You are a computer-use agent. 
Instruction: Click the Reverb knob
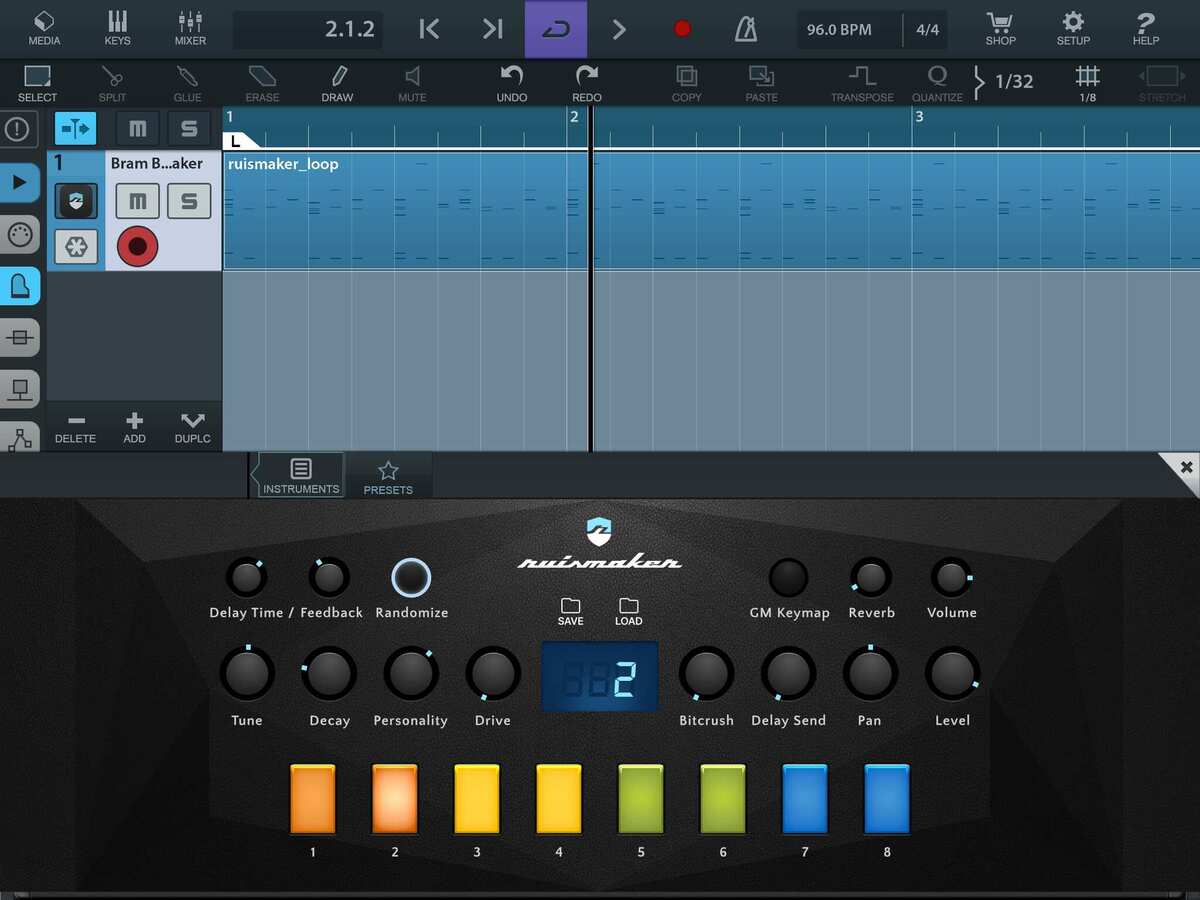tap(870, 578)
